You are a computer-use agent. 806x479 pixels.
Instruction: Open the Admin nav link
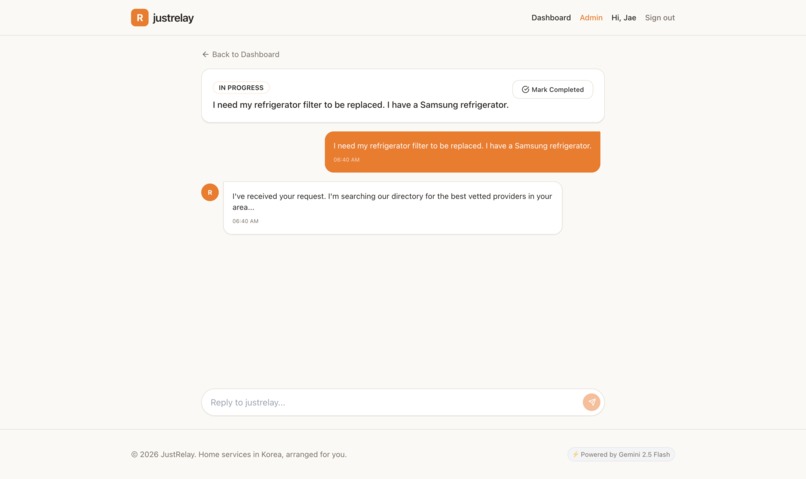pos(591,17)
